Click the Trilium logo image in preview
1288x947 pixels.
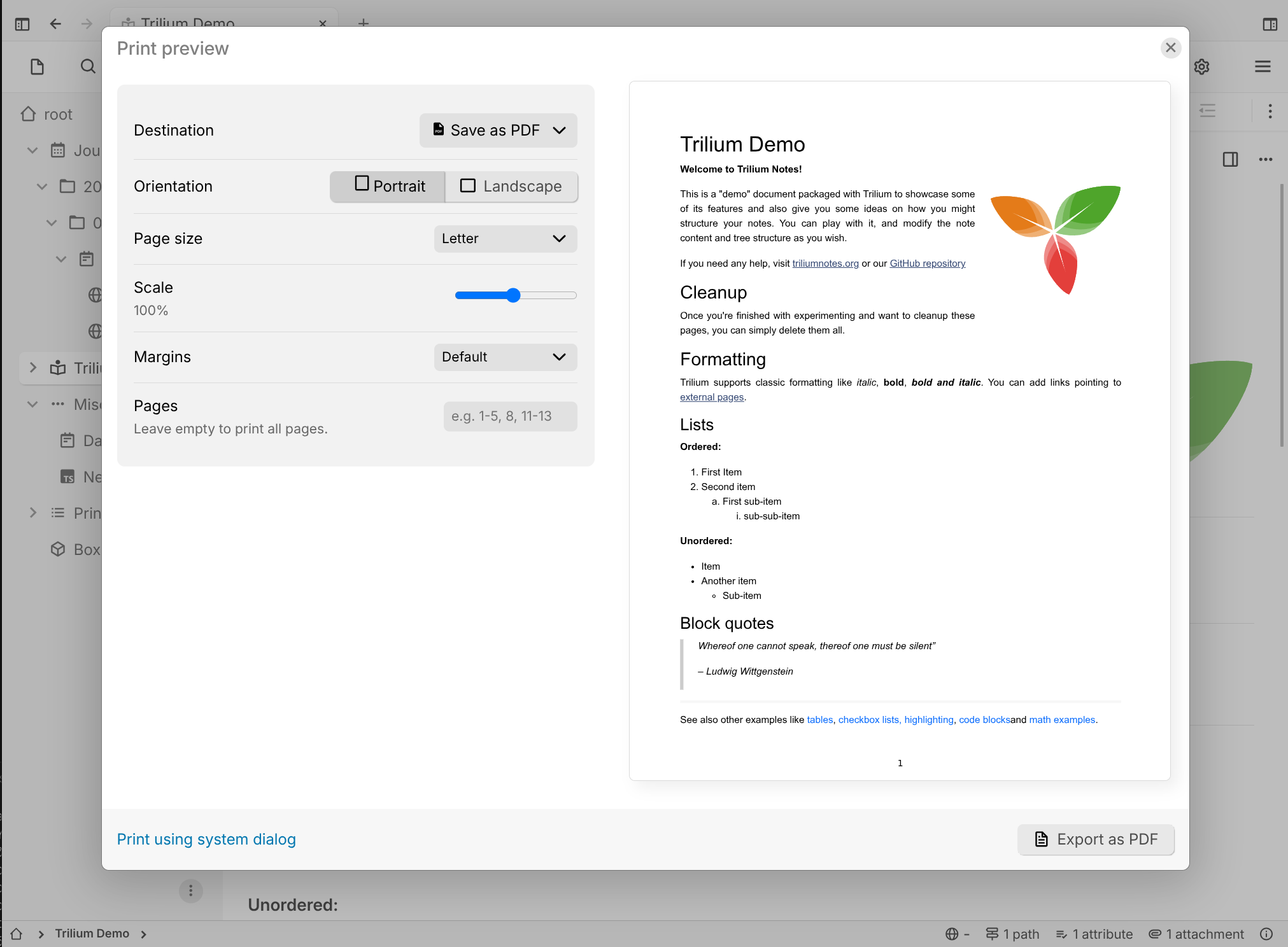pos(1056,240)
